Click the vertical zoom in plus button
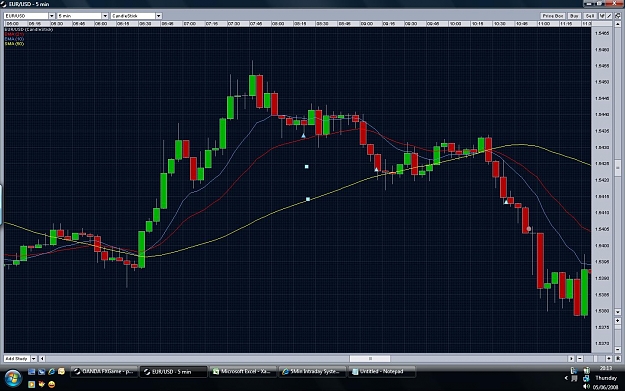The image size is (625, 391). point(618,320)
